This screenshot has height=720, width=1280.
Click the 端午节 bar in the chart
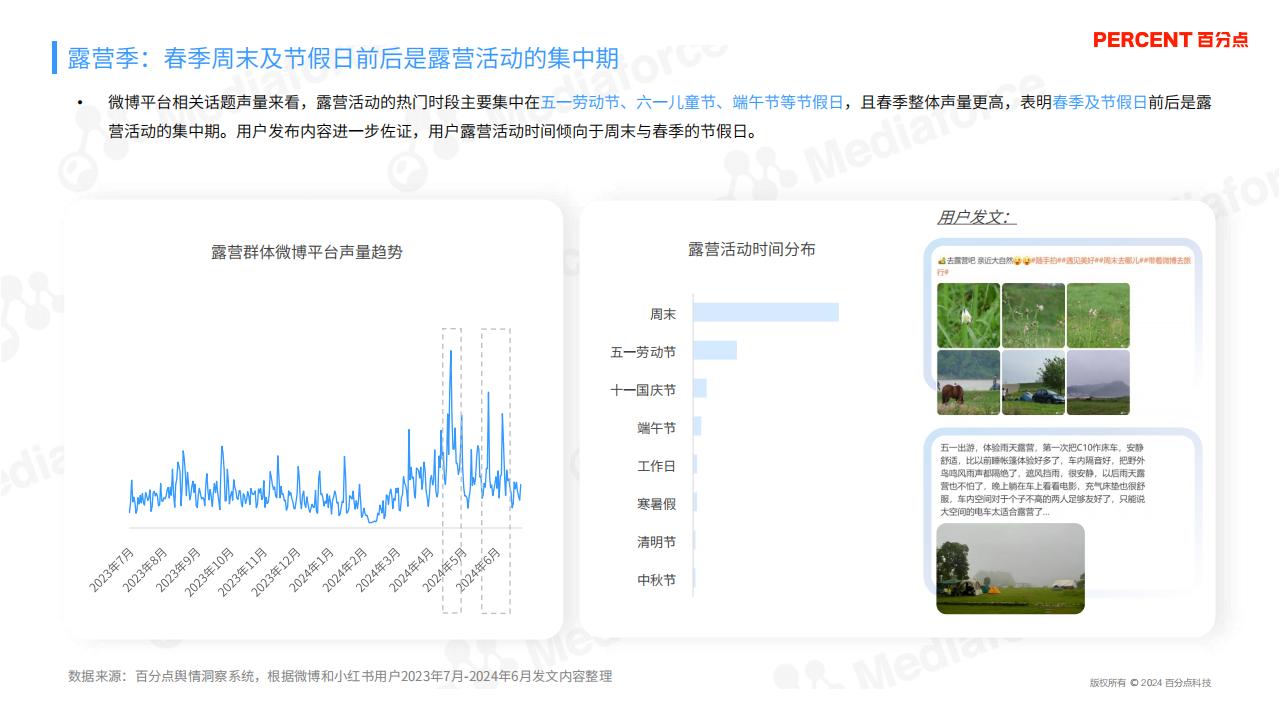point(697,427)
